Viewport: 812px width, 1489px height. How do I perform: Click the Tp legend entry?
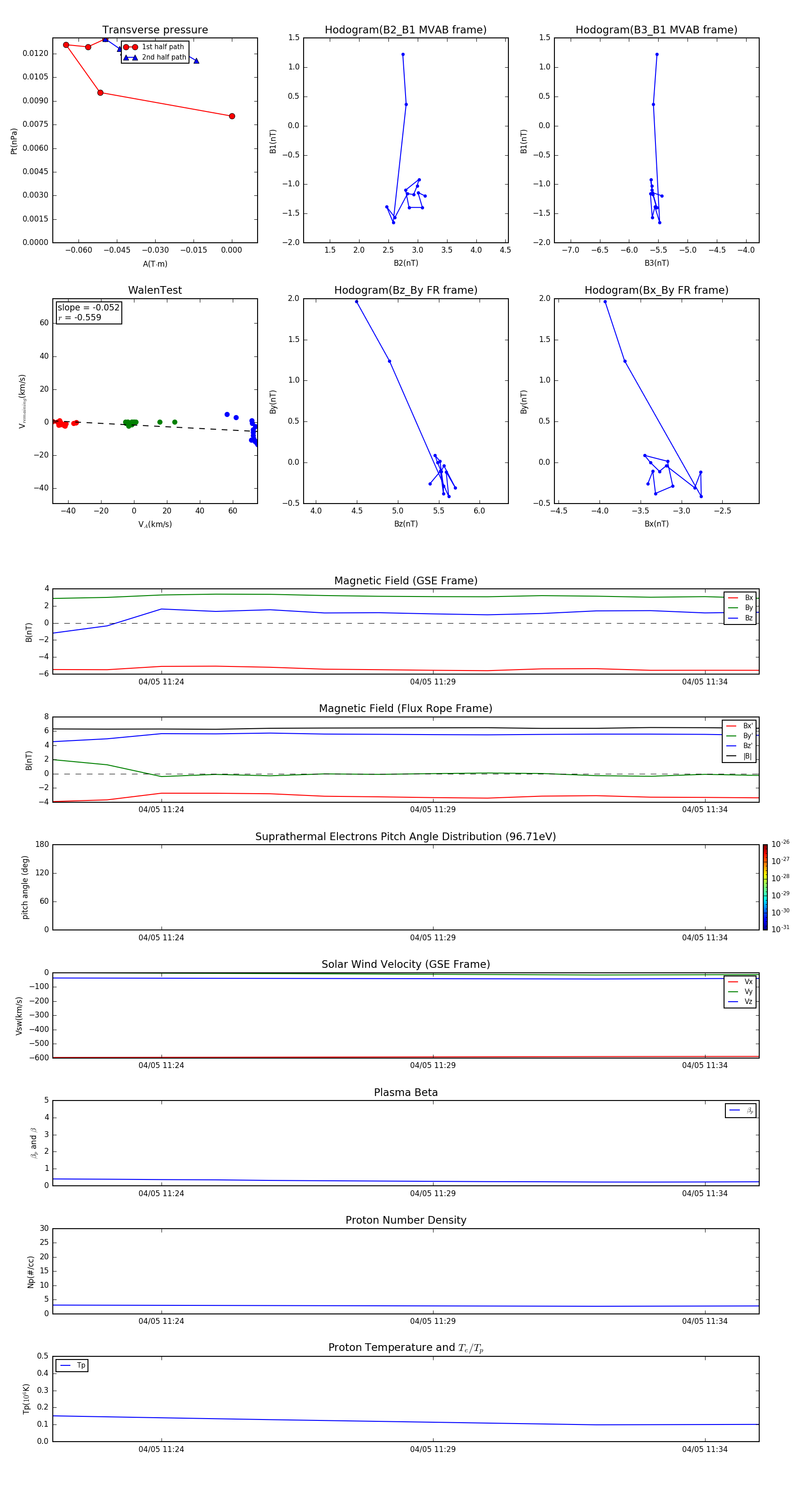(72, 1365)
